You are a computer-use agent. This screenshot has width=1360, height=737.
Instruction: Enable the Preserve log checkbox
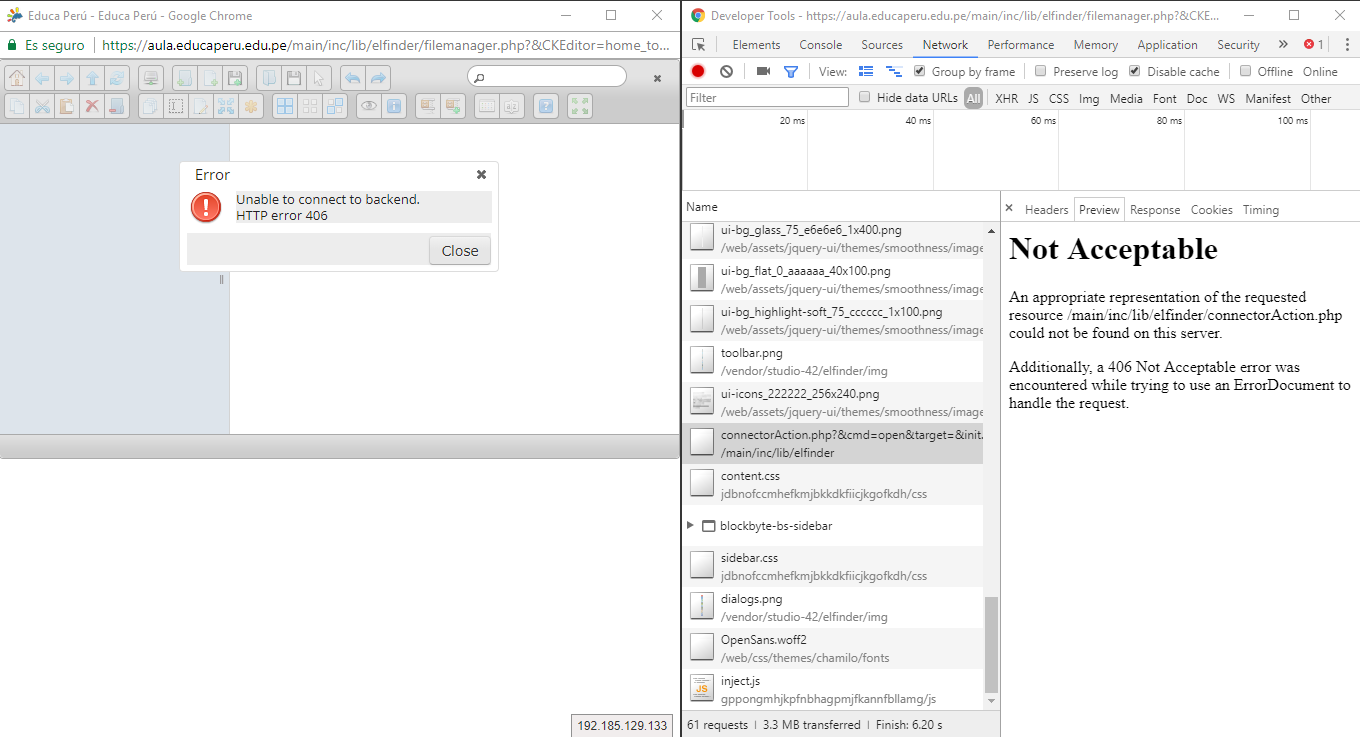[x=1042, y=71]
